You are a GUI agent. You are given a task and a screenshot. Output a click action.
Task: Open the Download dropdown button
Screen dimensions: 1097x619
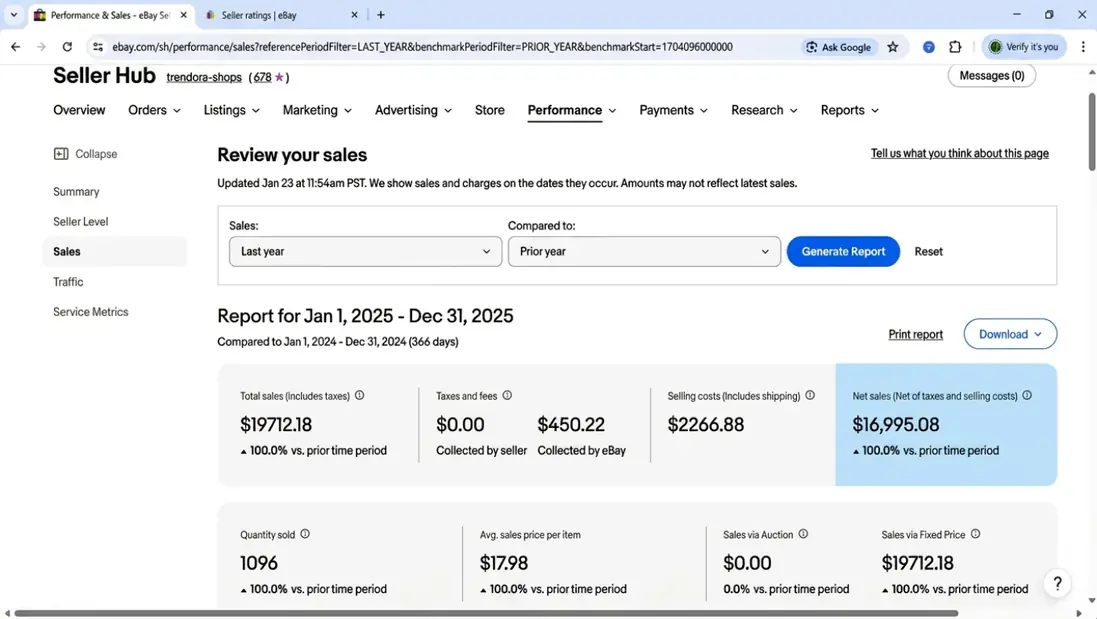pyautogui.click(x=1010, y=334)
